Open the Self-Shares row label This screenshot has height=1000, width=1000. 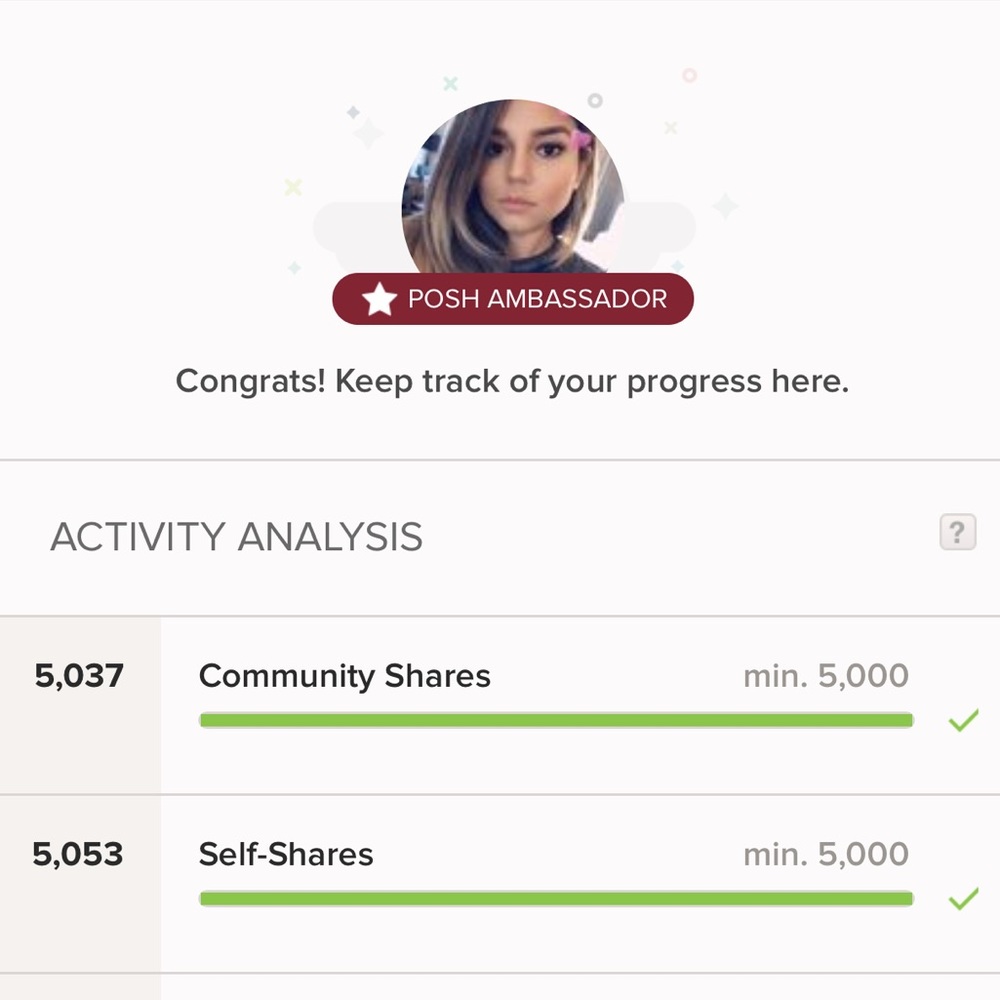coord(286,854)
